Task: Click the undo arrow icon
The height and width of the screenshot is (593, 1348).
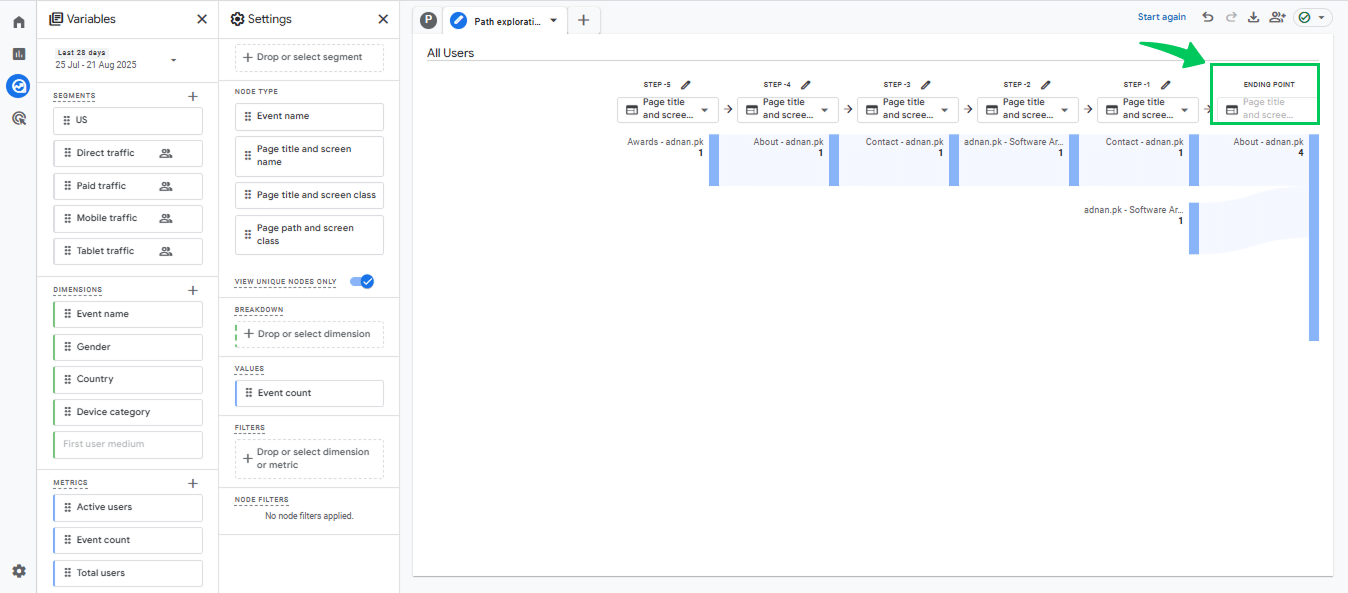Action: 1208,17
